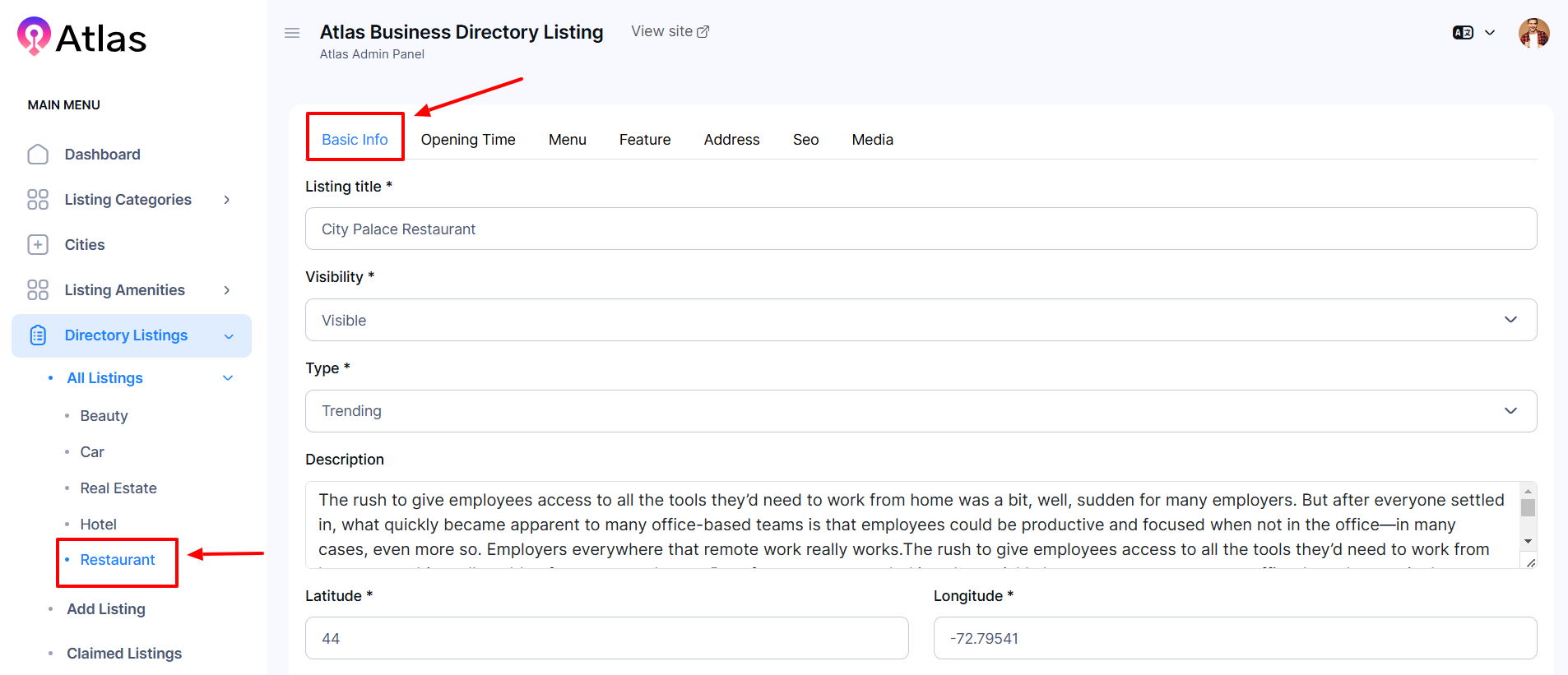Click the Listing Categories grid icon
This screenshot has height=675, width=1568.
pos(38,200)
